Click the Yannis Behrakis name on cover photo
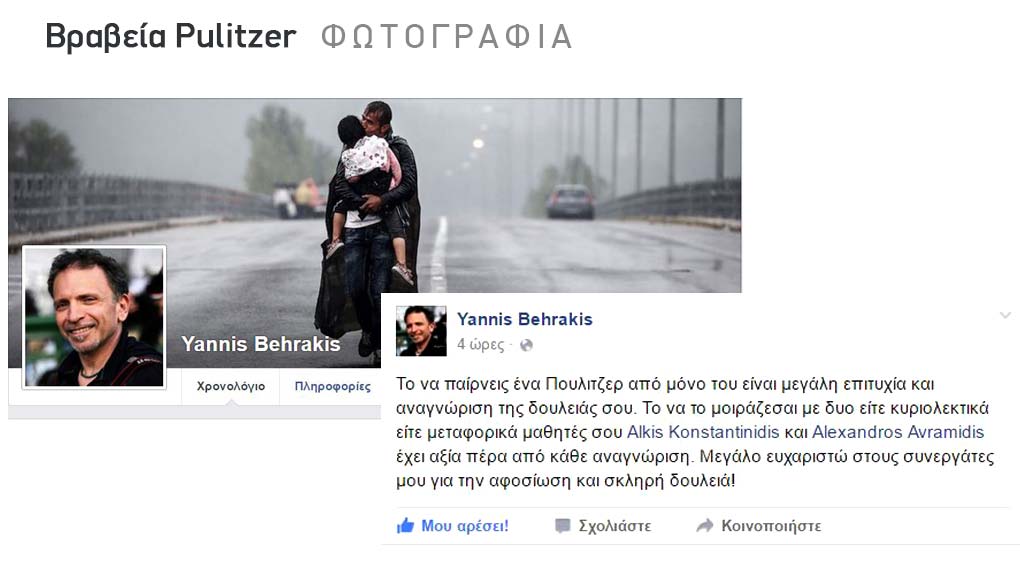 pyautogui.click(x=260, y=344)
